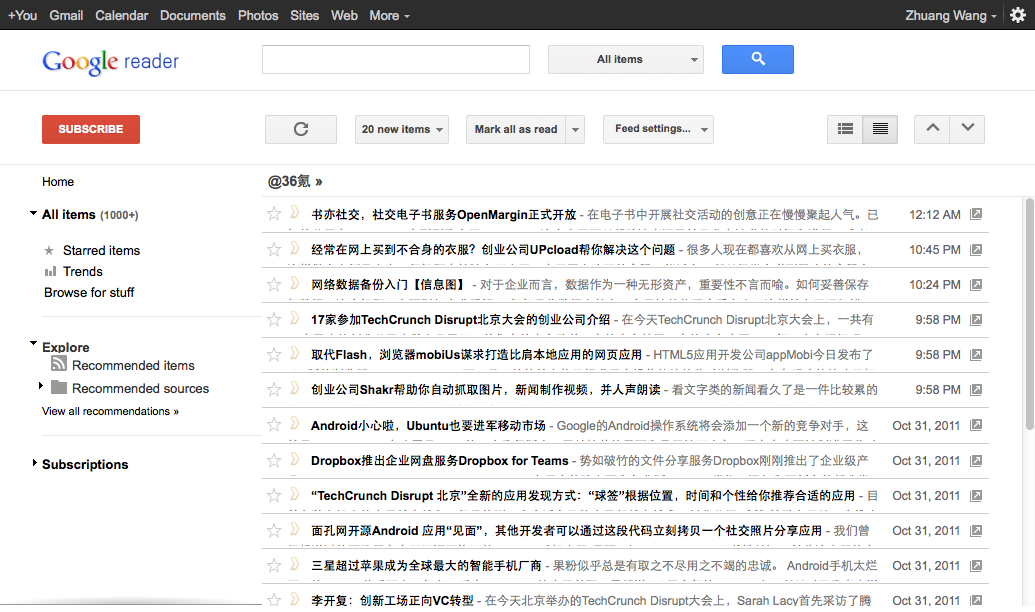Star the Android Ubuntu article
Image resolution: width=1035 pixels, height=612 pixels.
point(274,425)
